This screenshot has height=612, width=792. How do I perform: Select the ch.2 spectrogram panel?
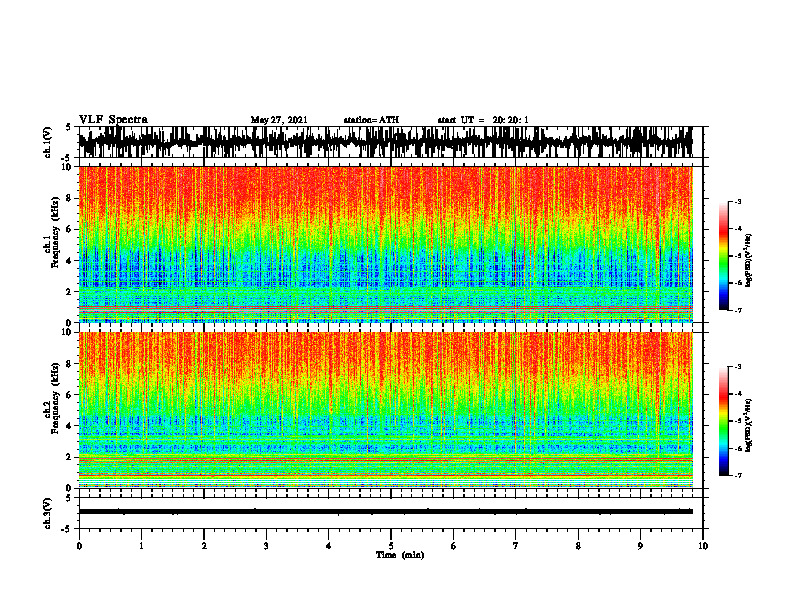[386, 410]
